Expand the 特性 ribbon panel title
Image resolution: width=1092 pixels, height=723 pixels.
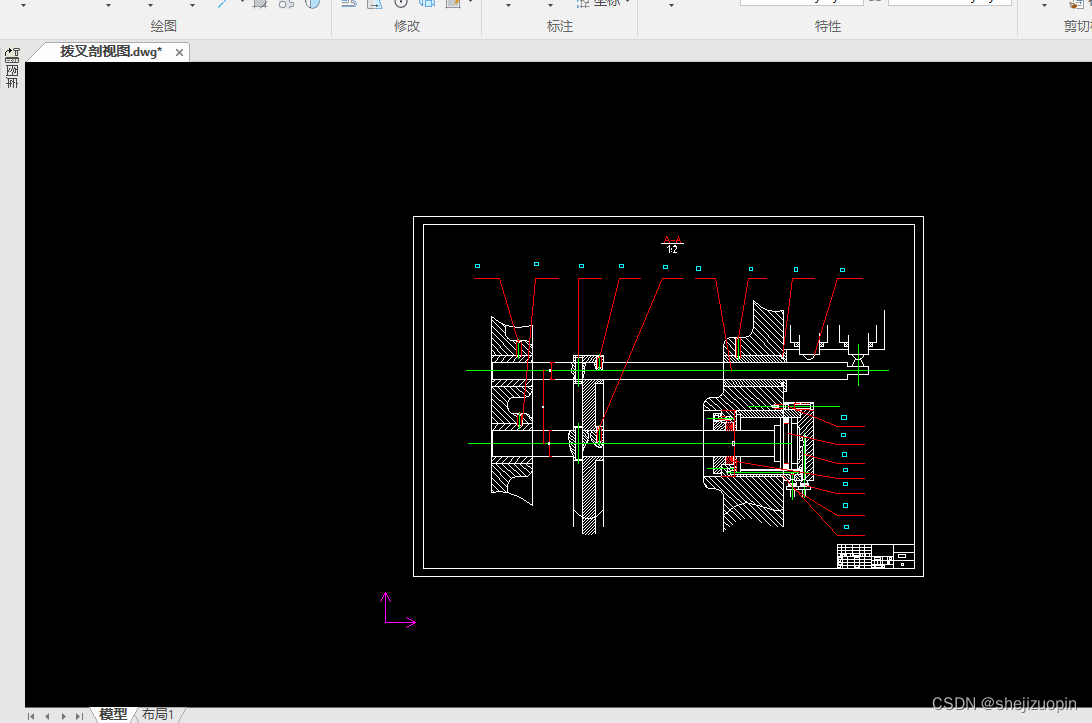(827, 26)
